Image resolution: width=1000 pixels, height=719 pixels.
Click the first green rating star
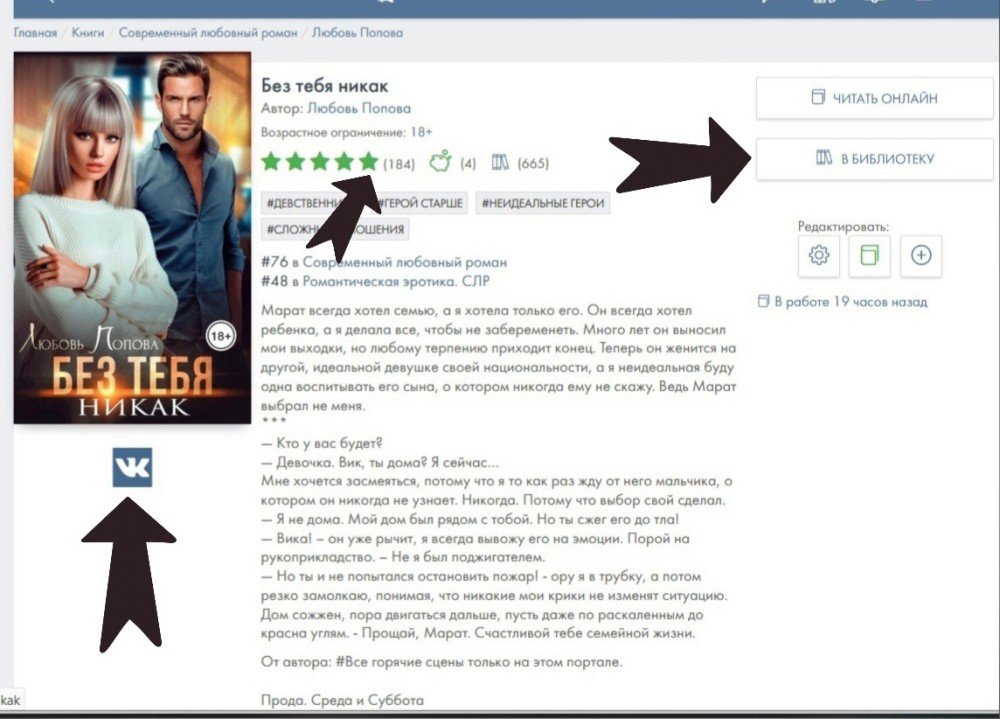(x=272, y=162)
